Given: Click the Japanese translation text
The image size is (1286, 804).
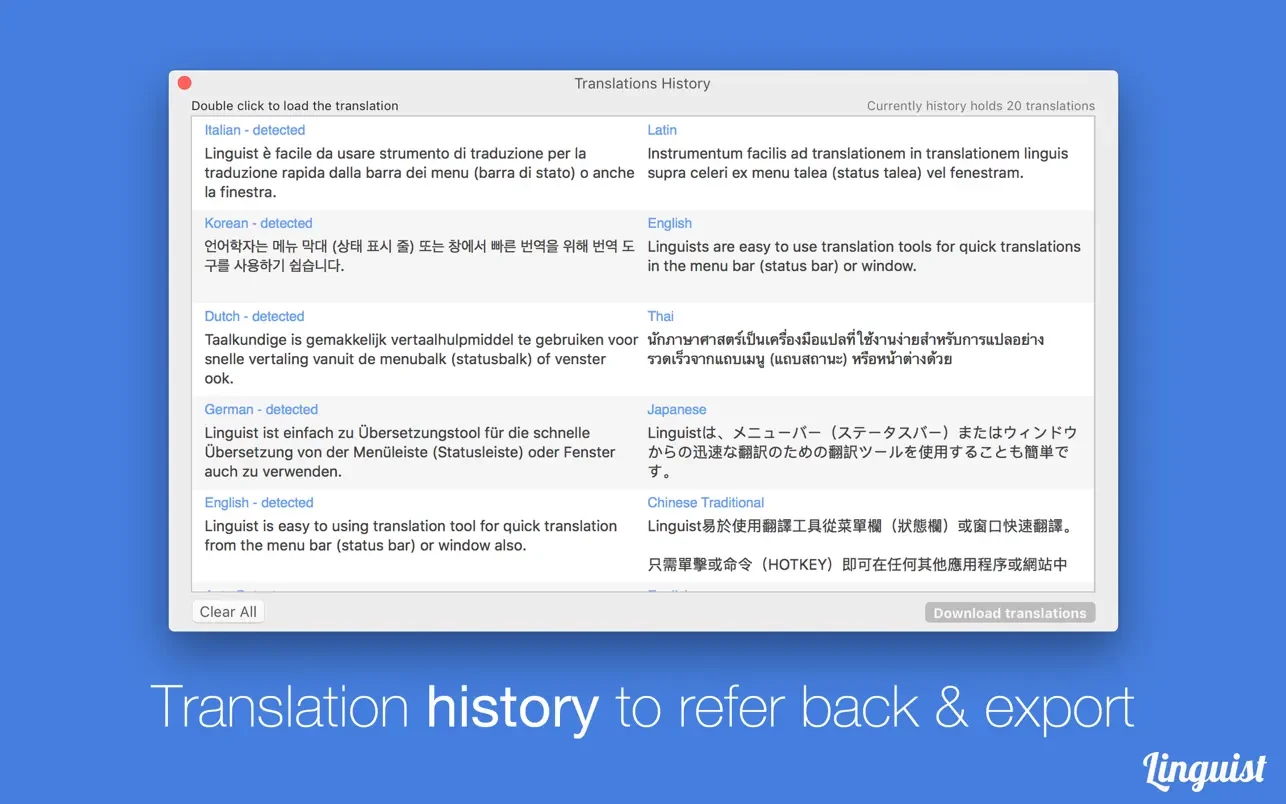Looking at the screenshot, I should 861,452.
